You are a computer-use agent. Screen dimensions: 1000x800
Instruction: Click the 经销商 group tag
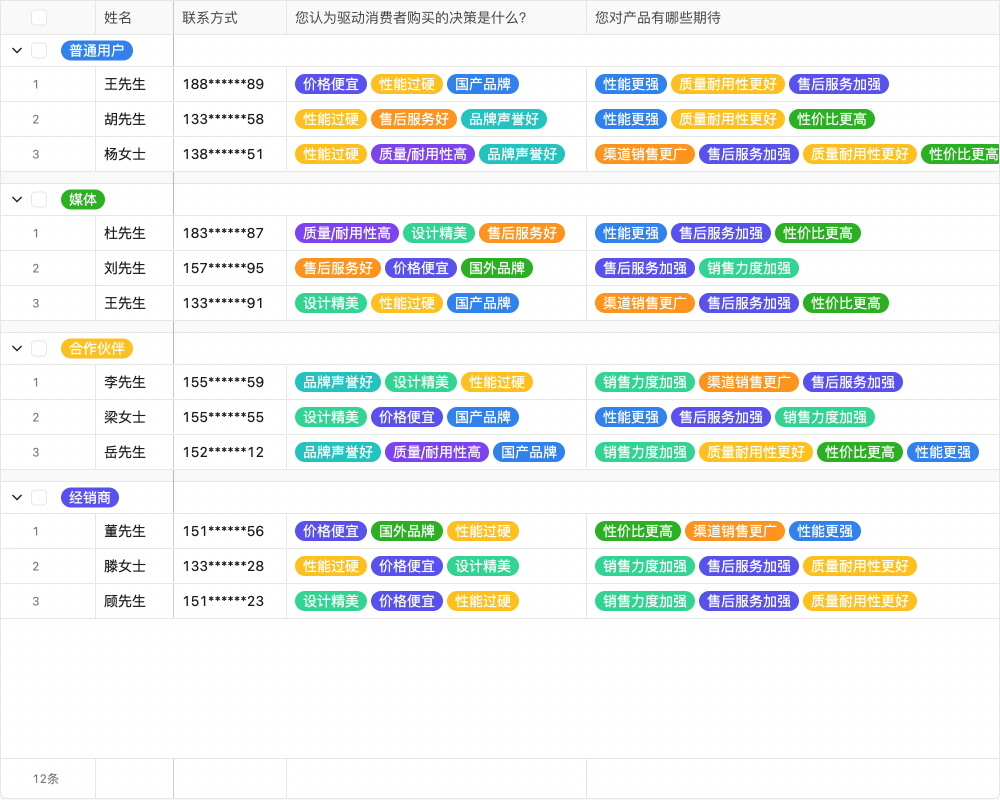[x=89, y=496]
